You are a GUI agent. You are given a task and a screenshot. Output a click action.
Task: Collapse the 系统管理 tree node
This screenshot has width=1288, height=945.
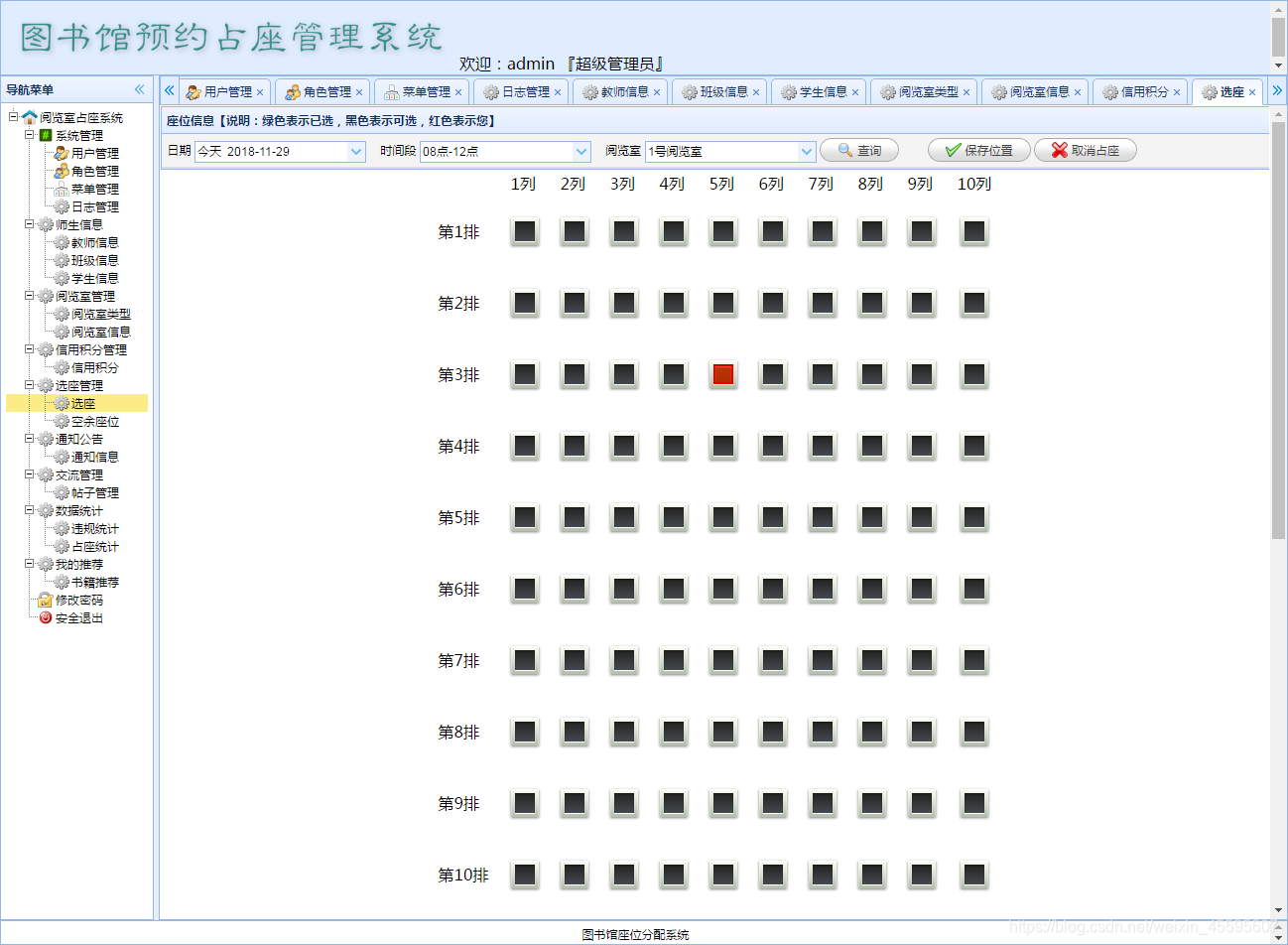click(x=30, y=135)
